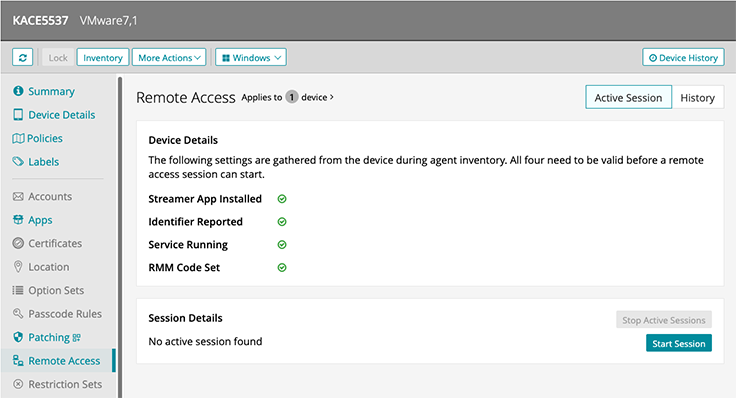Image resolution: width=736 pixels, height=398 pixels.
Task: Click the VMware7,1 model text
Action: click(x=108, y=21)
